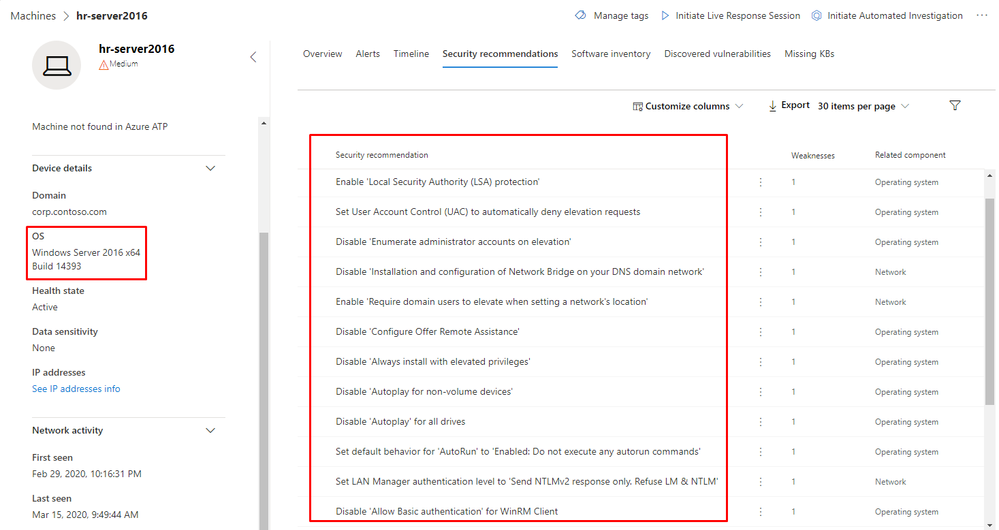999x530 pixels.
Task: Open the Software inventory tab
Action: tap(611, 54)
